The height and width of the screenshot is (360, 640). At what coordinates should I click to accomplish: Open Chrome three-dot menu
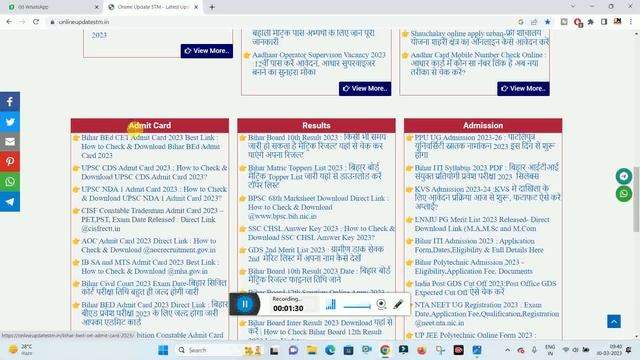coord(631,22)
